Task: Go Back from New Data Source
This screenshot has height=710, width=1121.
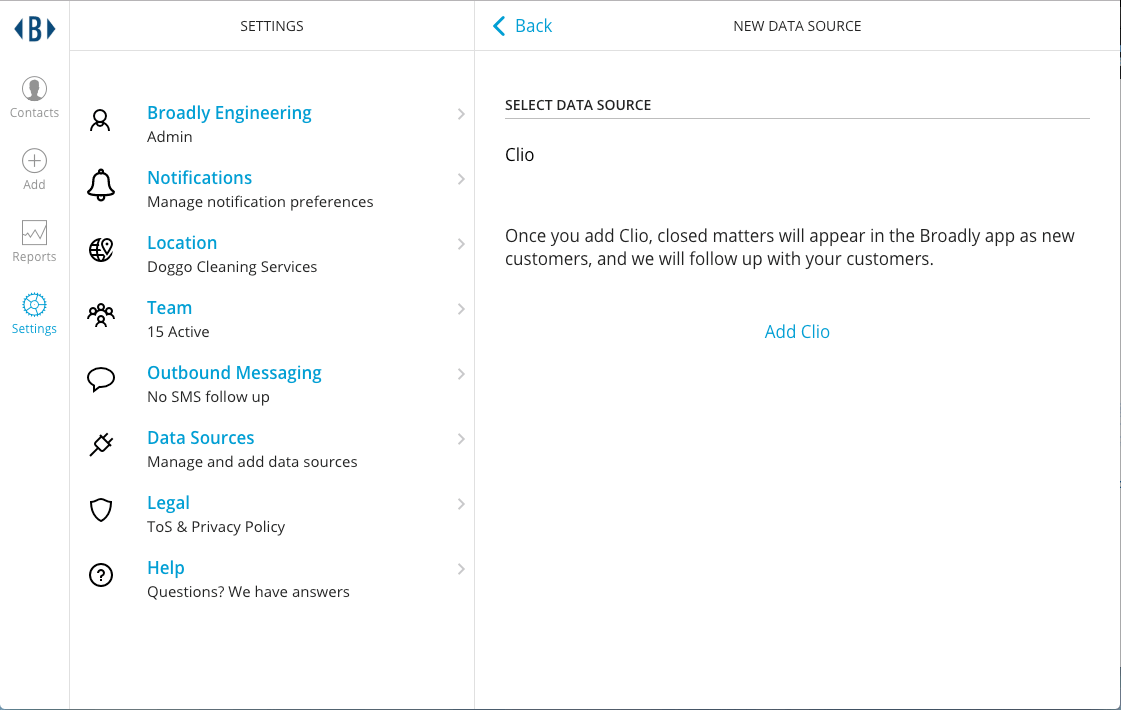Action: [x=522, y=26]
